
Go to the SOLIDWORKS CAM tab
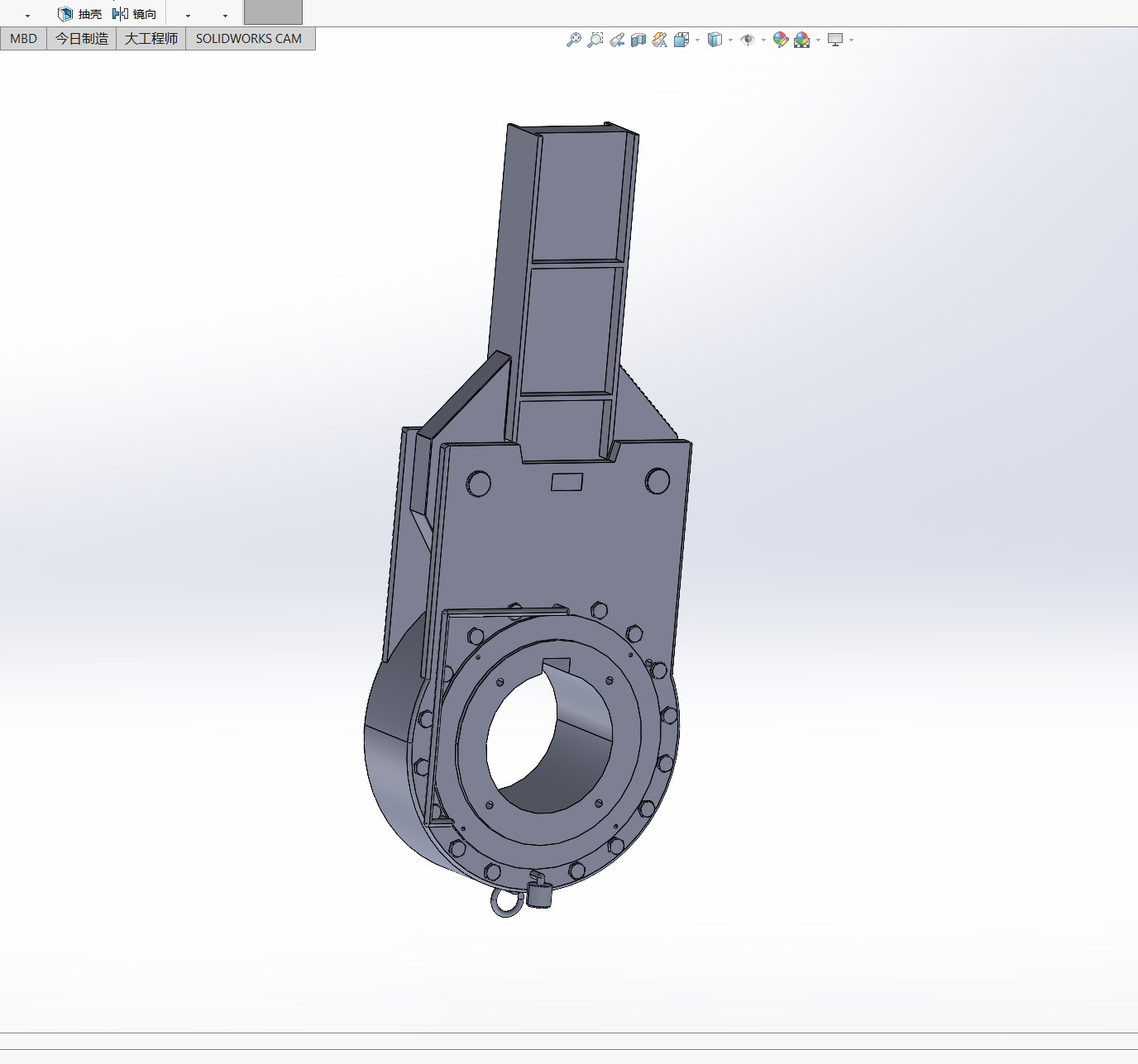[x=249, y=39]
